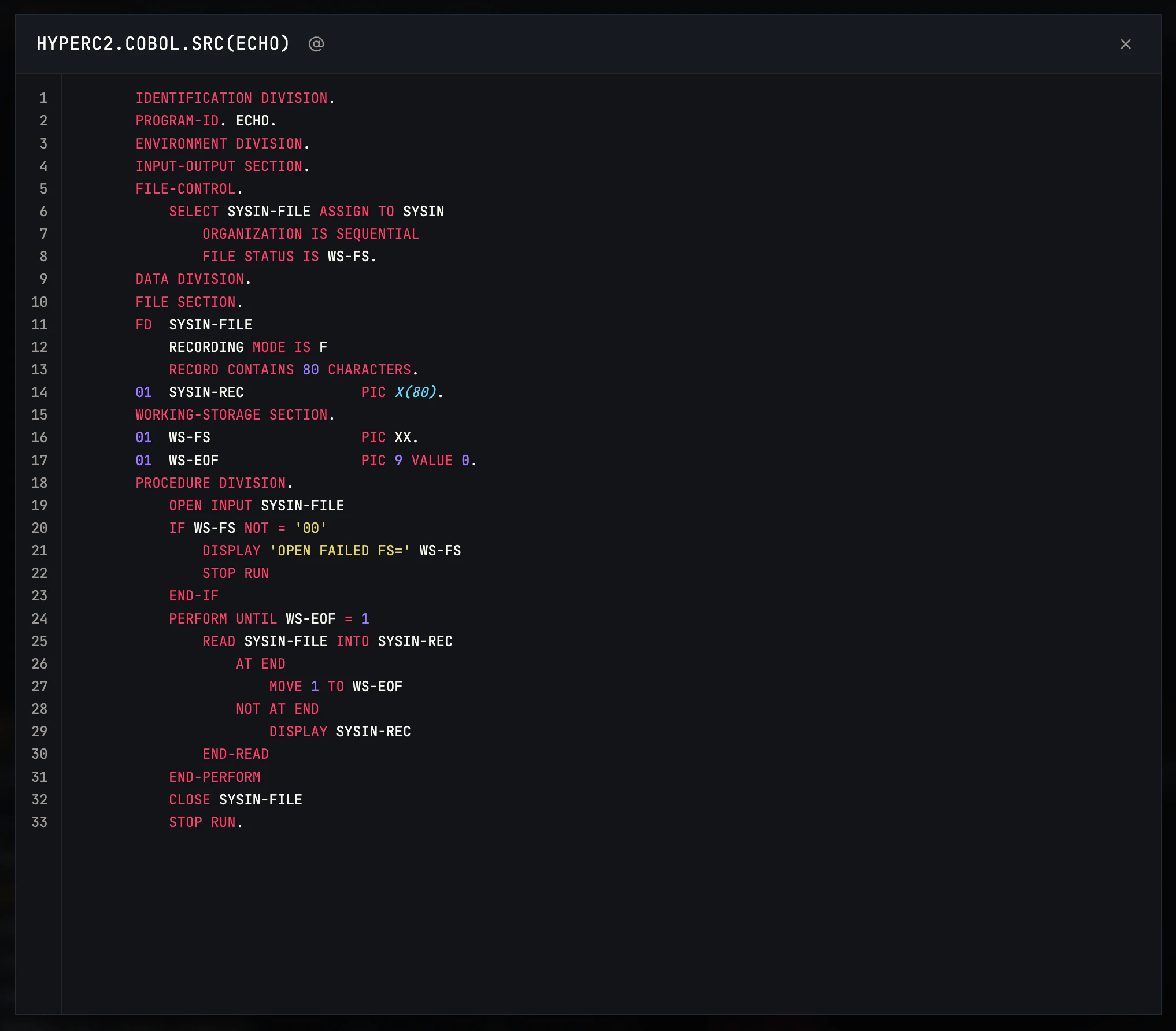This screenshot has height=1031, width=1176.
Task: Click the WORKING-STORAGE SECTION line
Action: (x=235, y=415)
